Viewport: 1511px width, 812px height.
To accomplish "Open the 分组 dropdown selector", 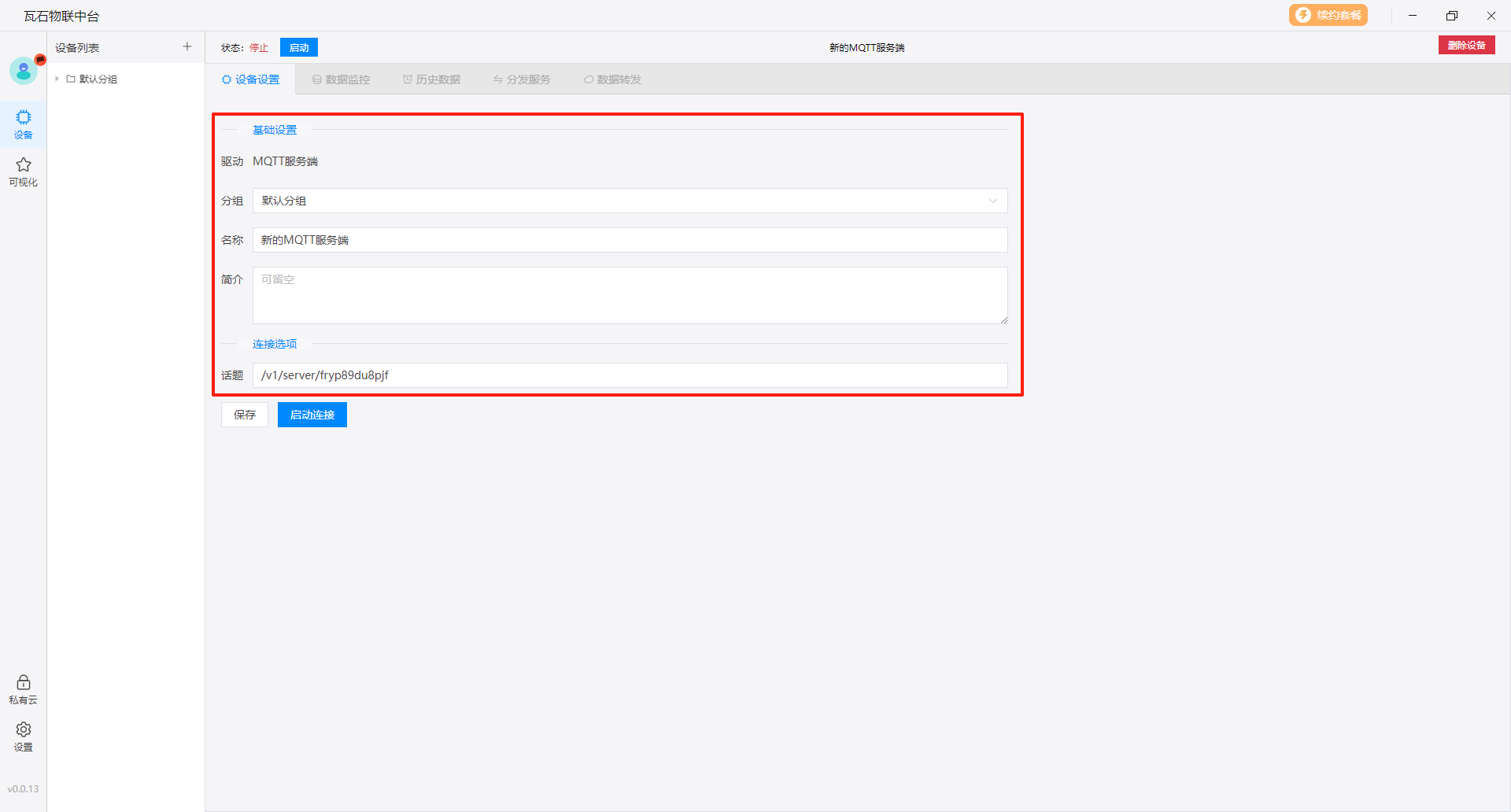I will pyautogui.click(x=630, y=201).
